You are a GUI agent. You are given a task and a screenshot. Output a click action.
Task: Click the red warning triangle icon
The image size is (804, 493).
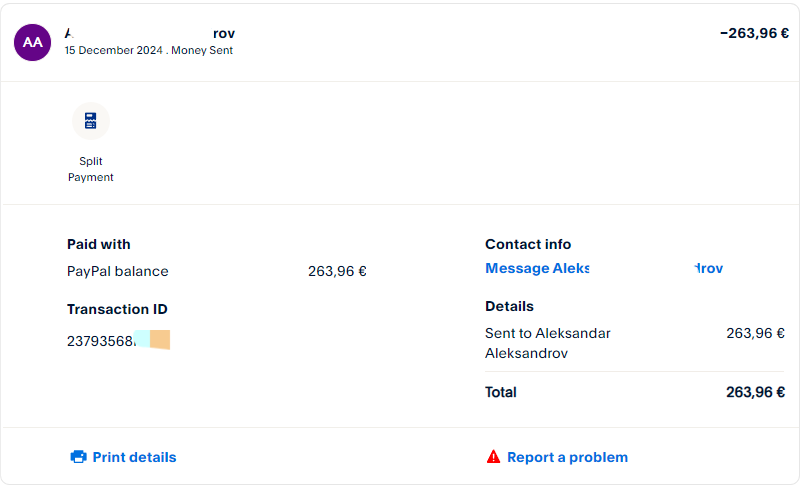click(493, 457)
